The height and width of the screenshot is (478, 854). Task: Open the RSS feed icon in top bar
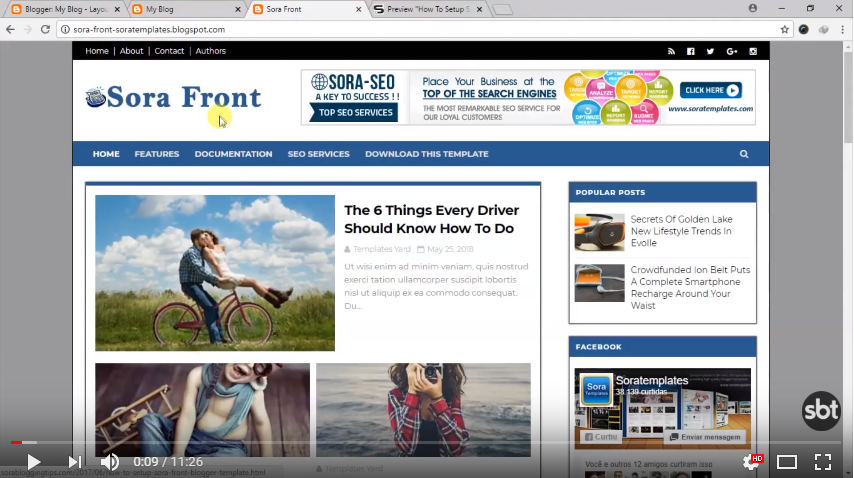[x=671, y=51]
